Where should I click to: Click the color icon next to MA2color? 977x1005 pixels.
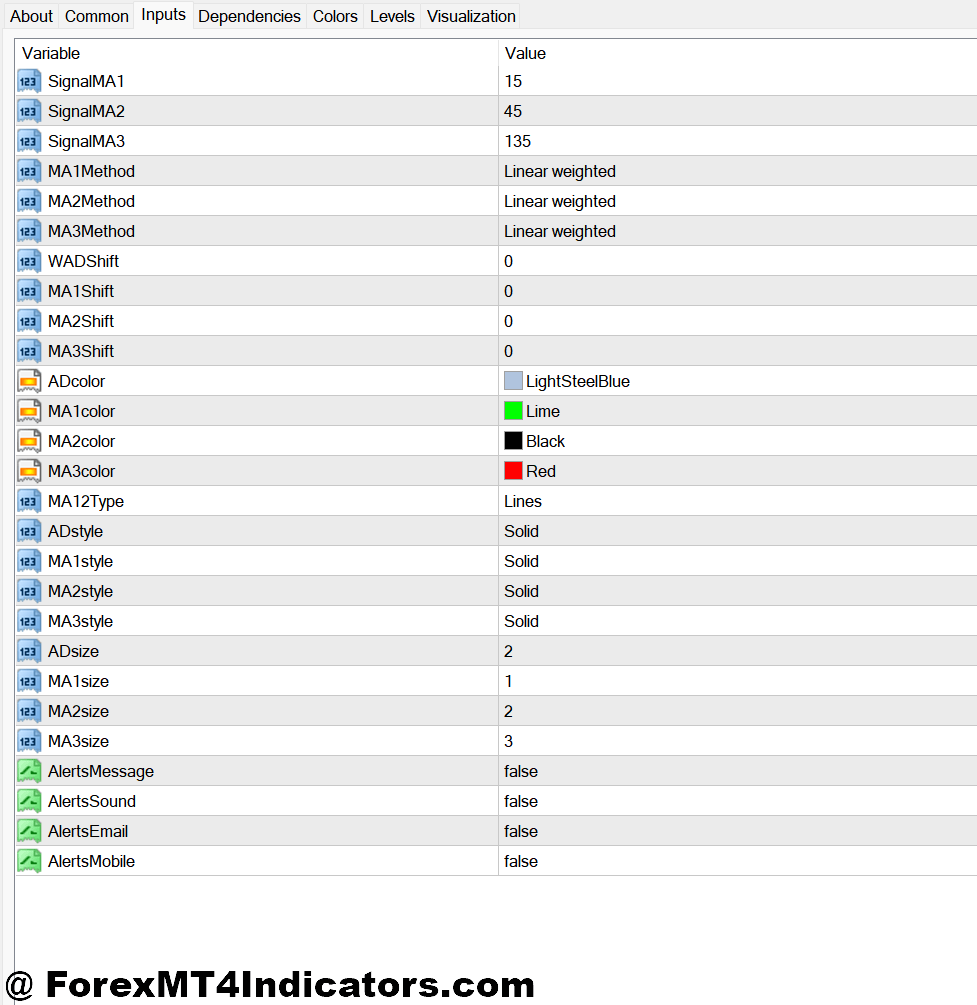tap(29, 441)
